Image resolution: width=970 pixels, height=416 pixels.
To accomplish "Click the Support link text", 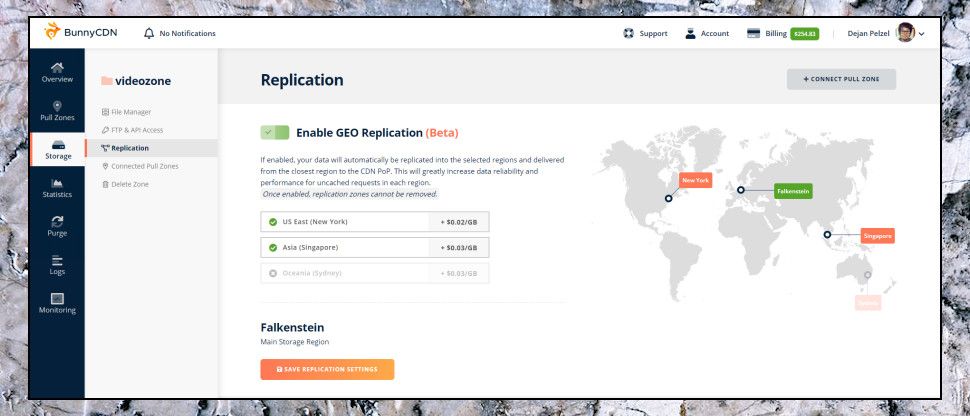I will coord(653,33).
